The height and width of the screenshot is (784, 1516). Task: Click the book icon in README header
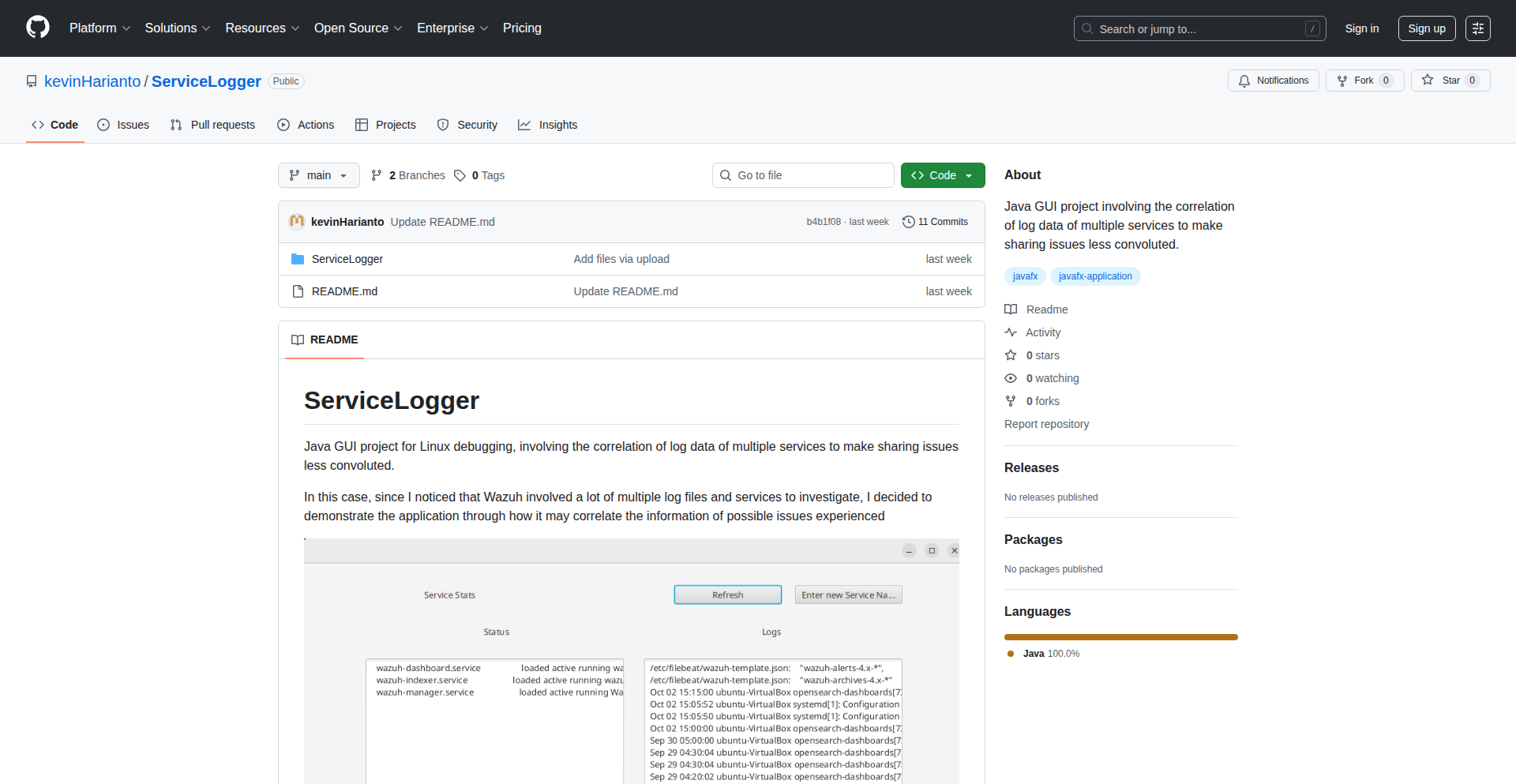tap(298, 339)
